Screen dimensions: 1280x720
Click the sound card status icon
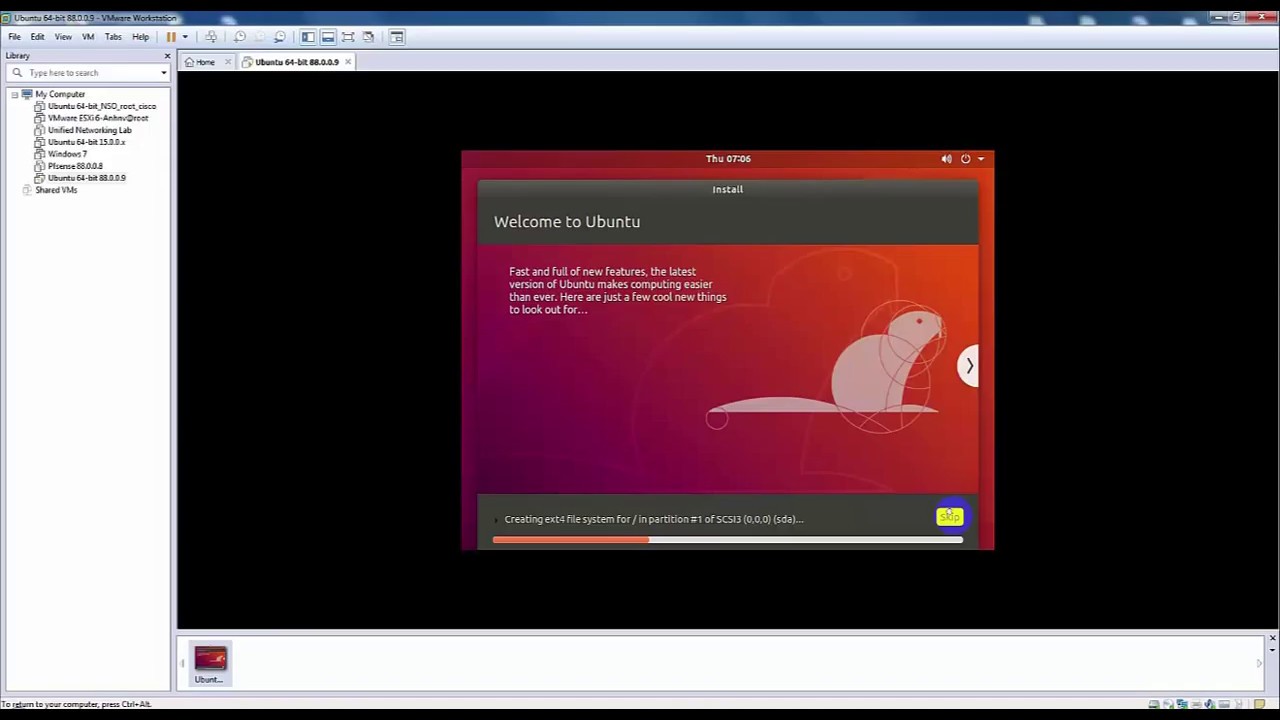[x=1210, y=704]
